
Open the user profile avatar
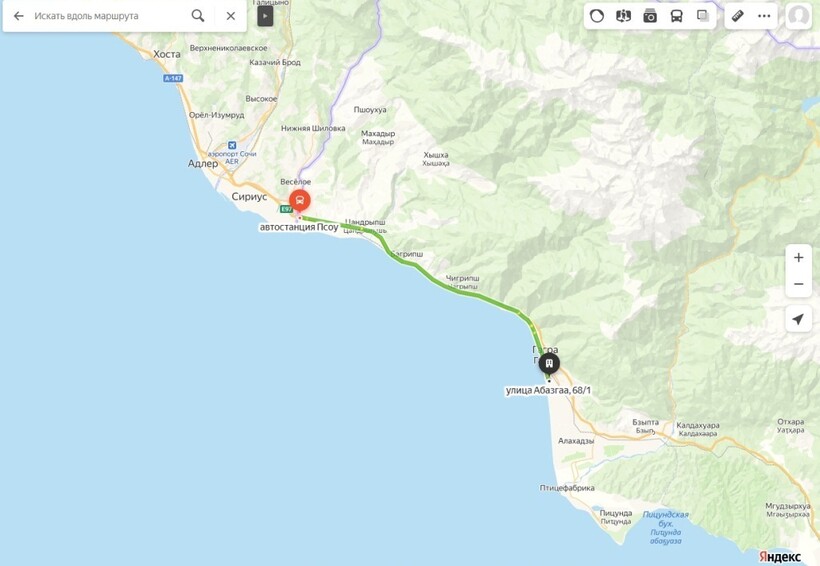click(799, 16)
